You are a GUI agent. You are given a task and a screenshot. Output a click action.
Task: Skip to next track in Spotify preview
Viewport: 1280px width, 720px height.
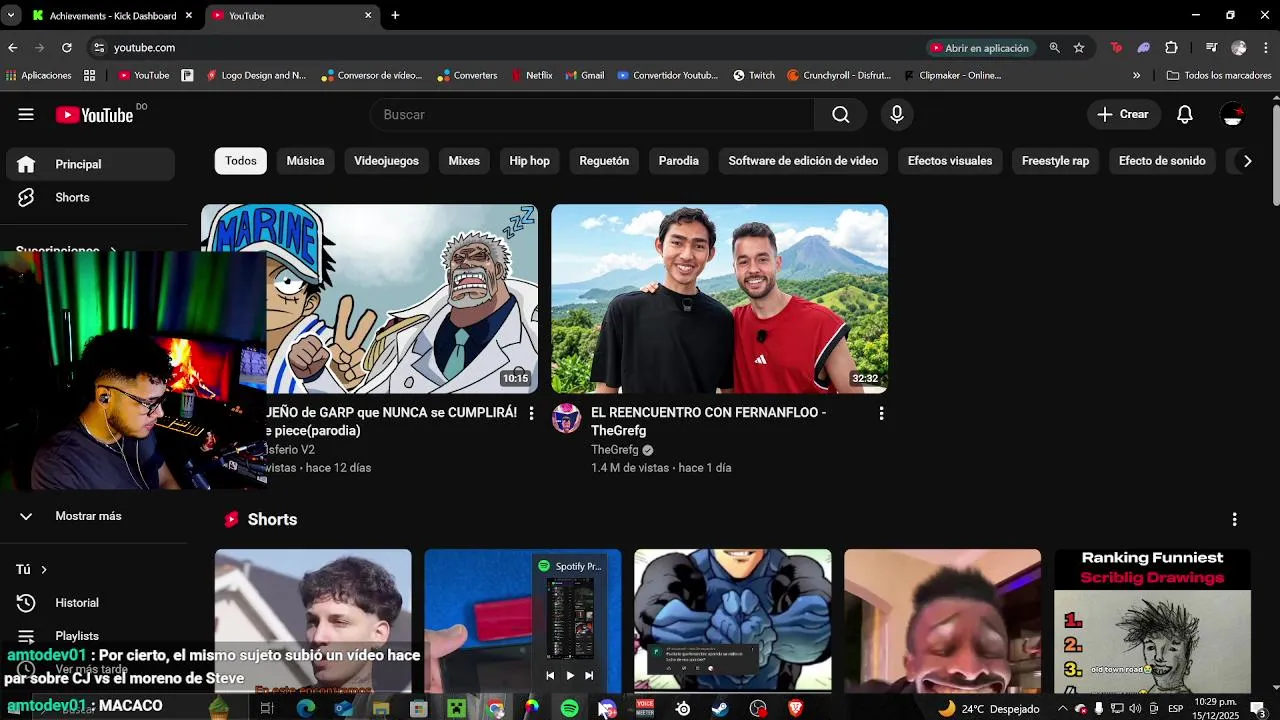point(589,676)
